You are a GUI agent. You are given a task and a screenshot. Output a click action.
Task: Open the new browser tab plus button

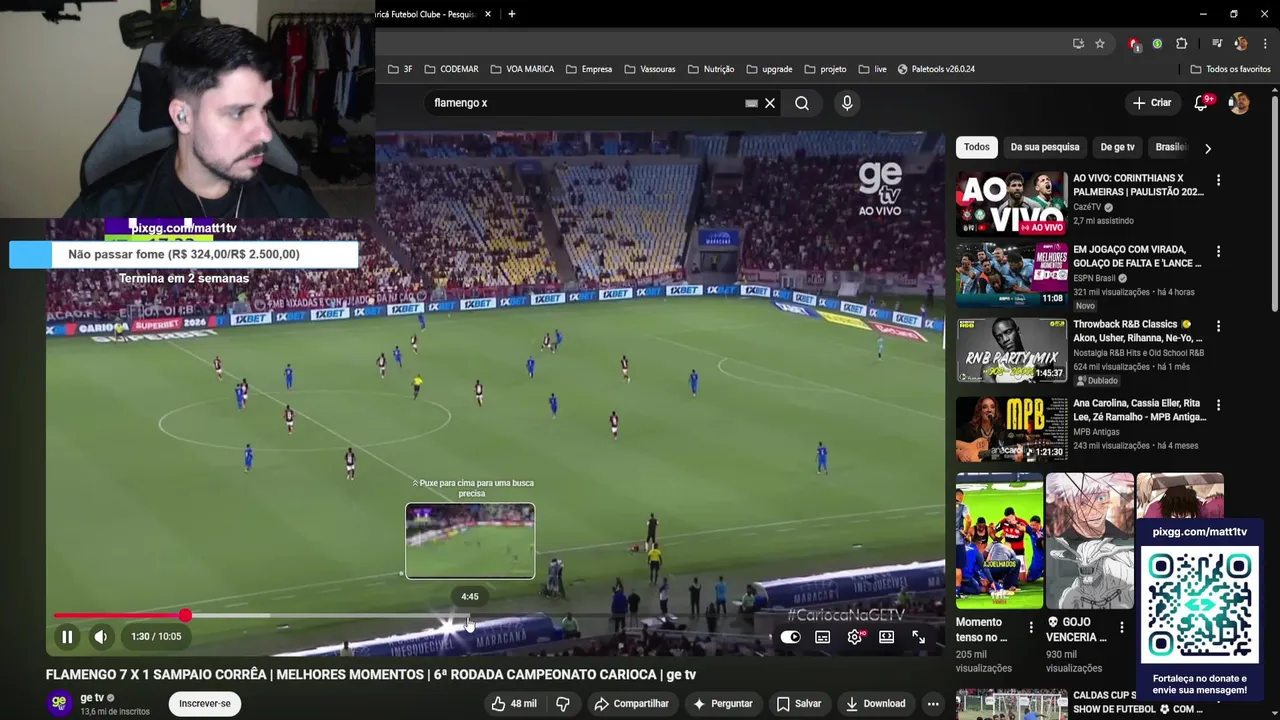pyautogui.click(x=512, y=14)
